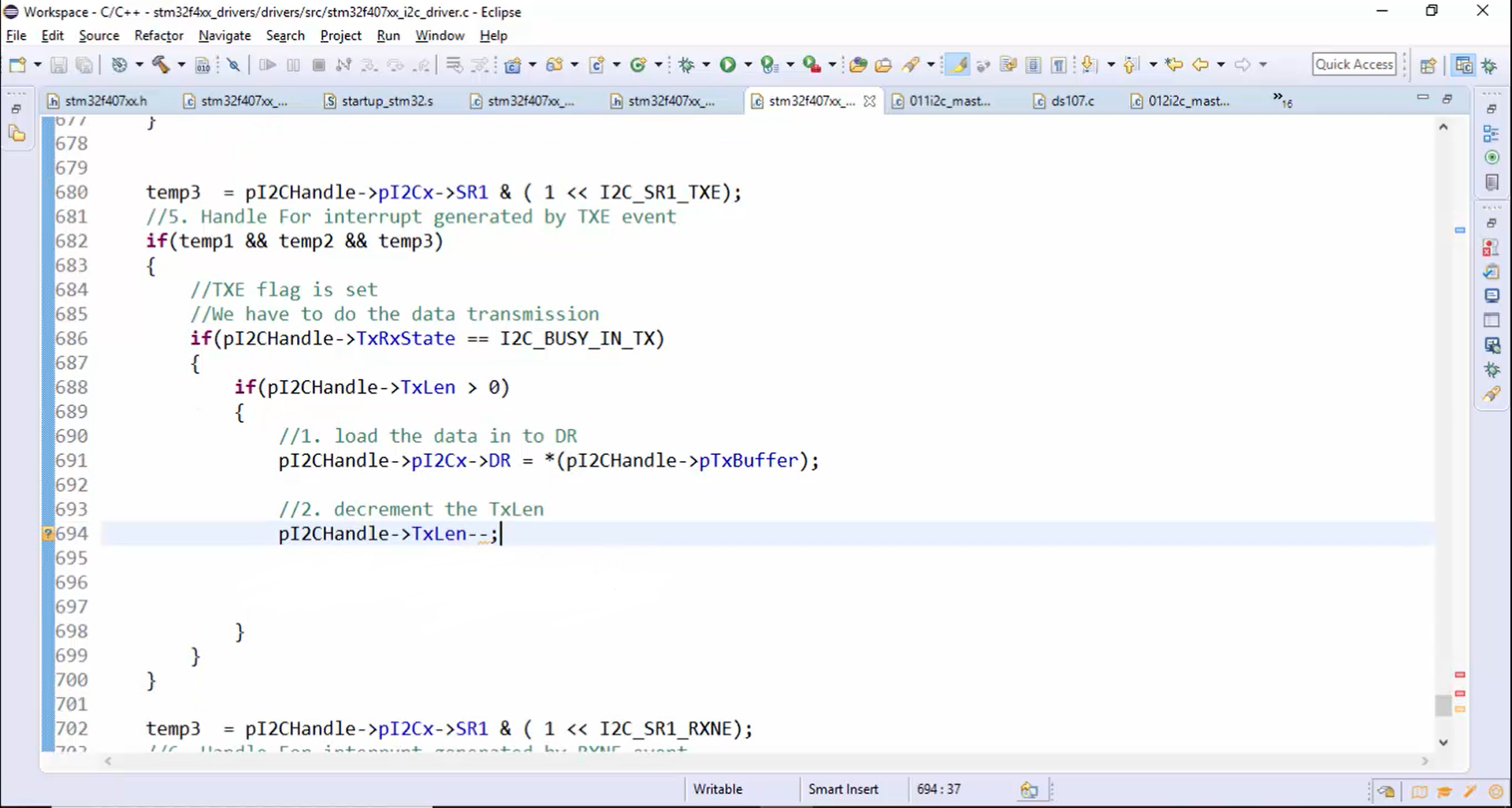Show the hidden editor tabs list (»16)
This screenshot has width=1512, height=808.
tap(1282, 99)
